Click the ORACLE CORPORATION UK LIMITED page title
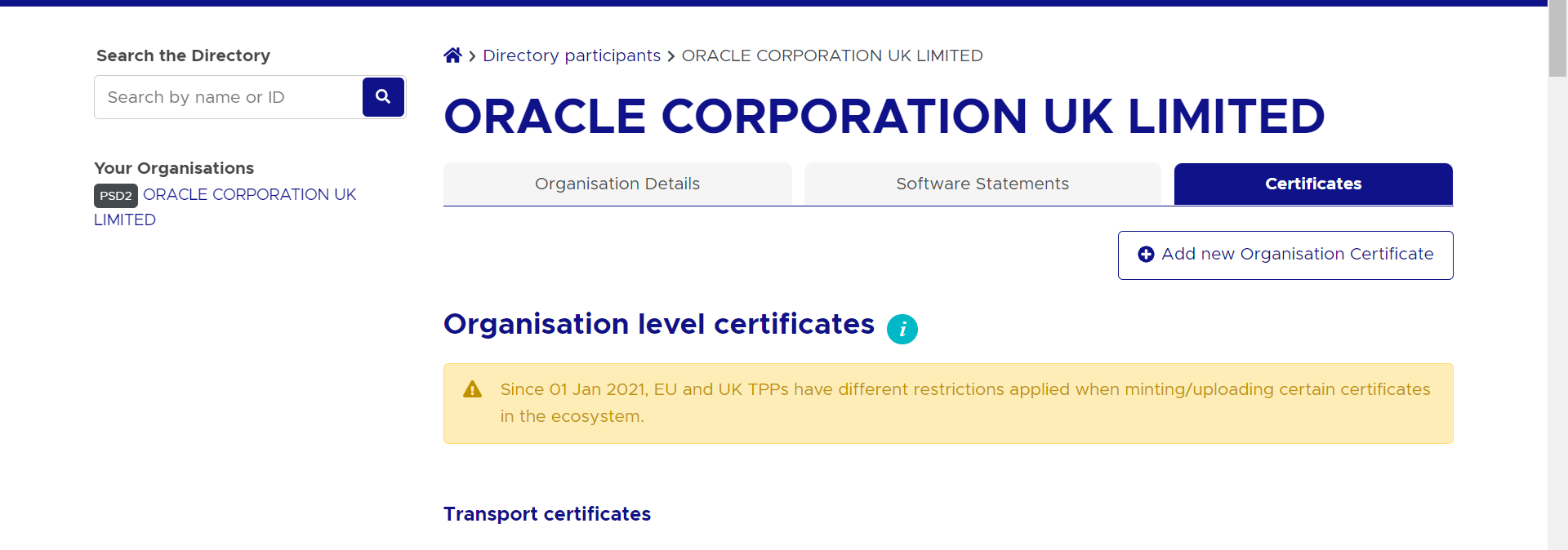1568x550 pixels. (x=884, y=117)
